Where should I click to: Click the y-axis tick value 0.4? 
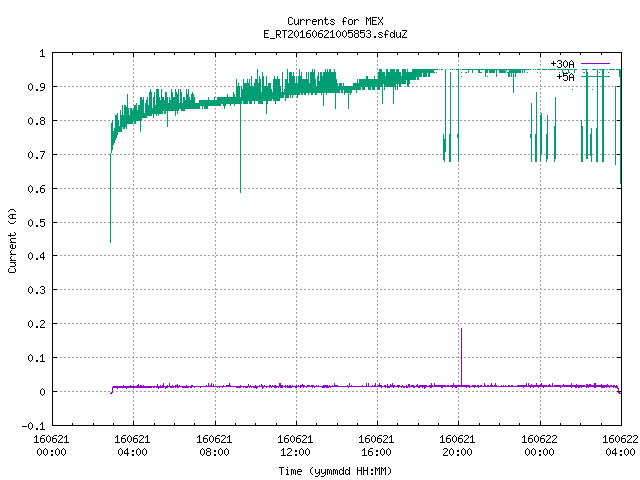[36, 256]
